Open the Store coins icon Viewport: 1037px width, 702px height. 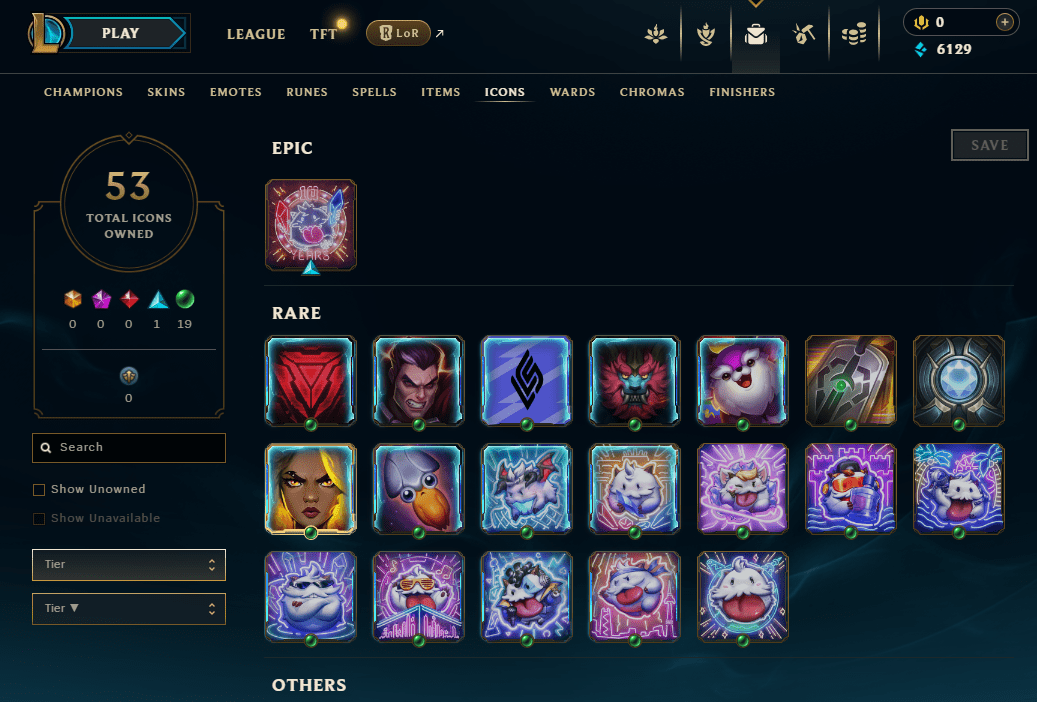pyautogui.click(x=854, y=34)
